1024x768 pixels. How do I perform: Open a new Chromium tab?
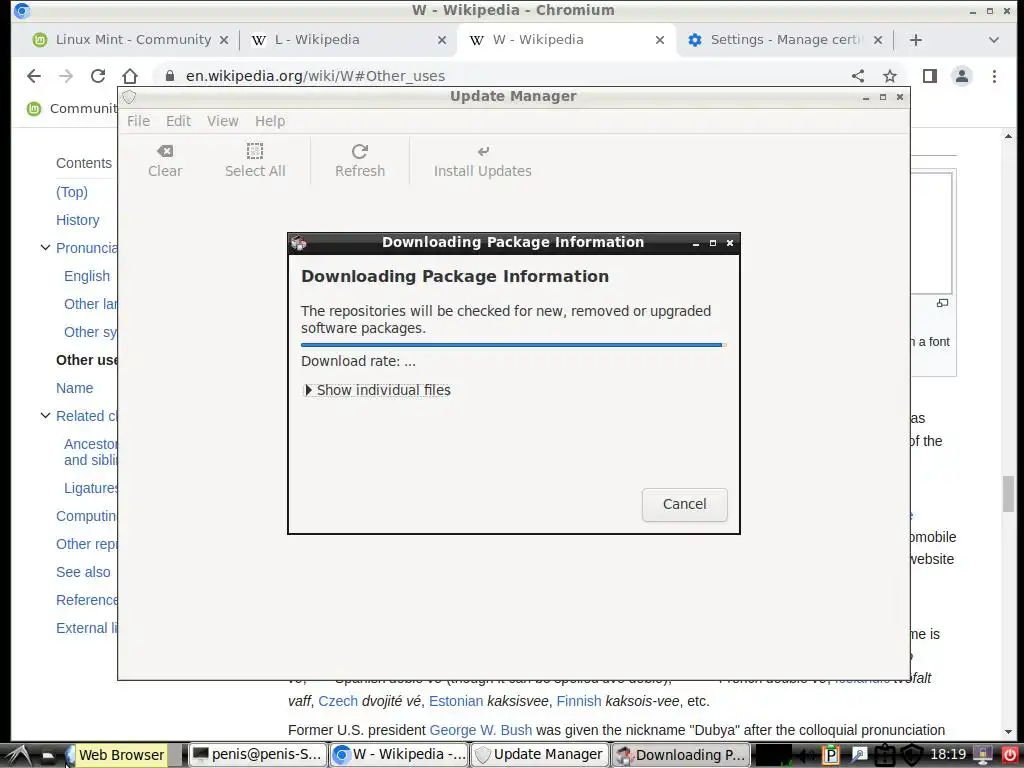coord(916,40)
